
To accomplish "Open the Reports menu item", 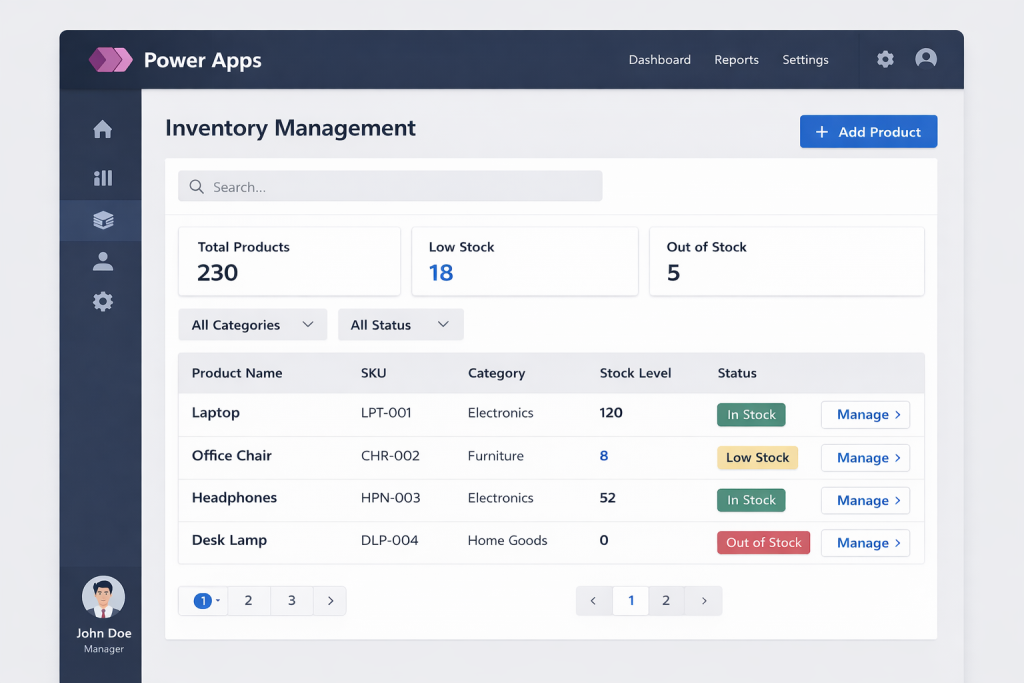I will click(x=736, y=60).
